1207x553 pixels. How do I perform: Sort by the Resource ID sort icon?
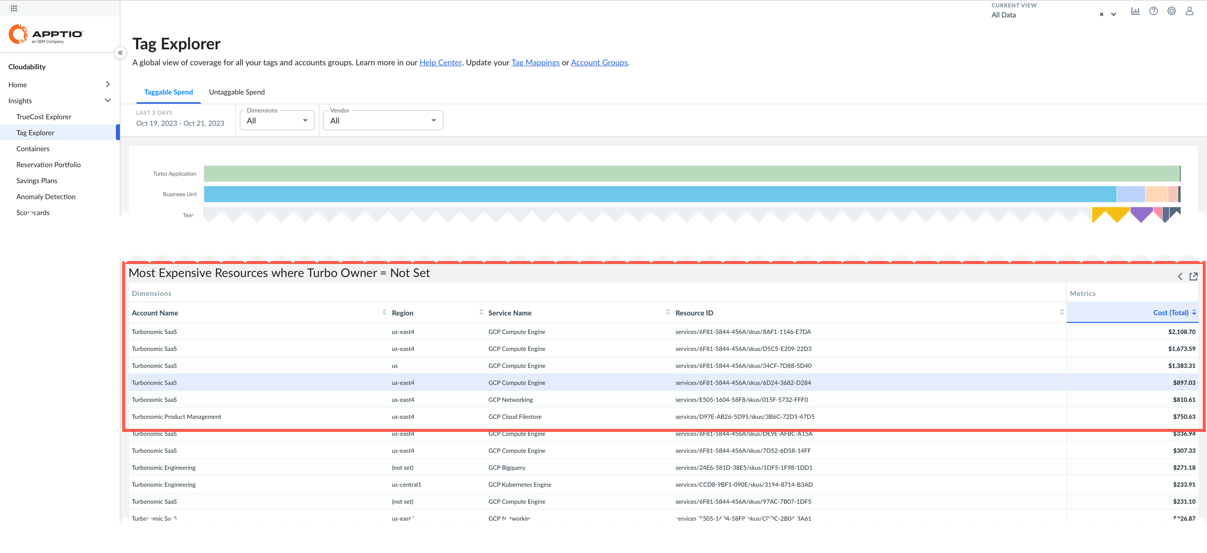click(x=1062, y=312)
